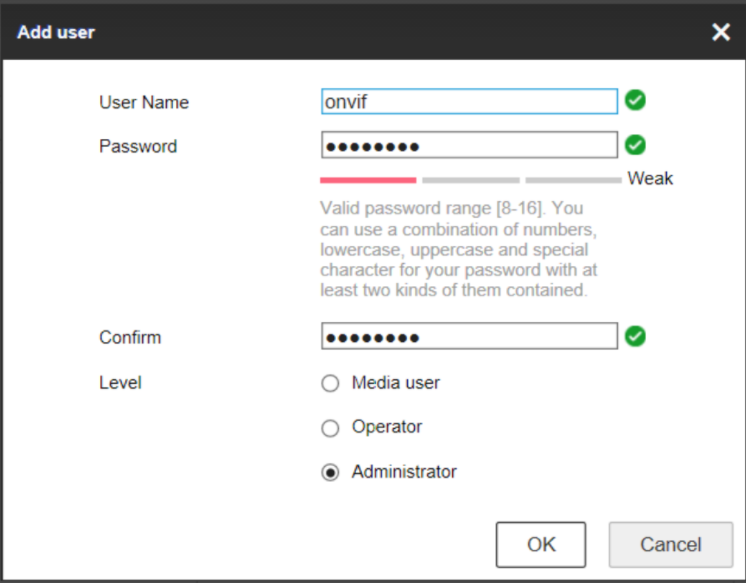Select the Administrator radio button

[331, 473]
